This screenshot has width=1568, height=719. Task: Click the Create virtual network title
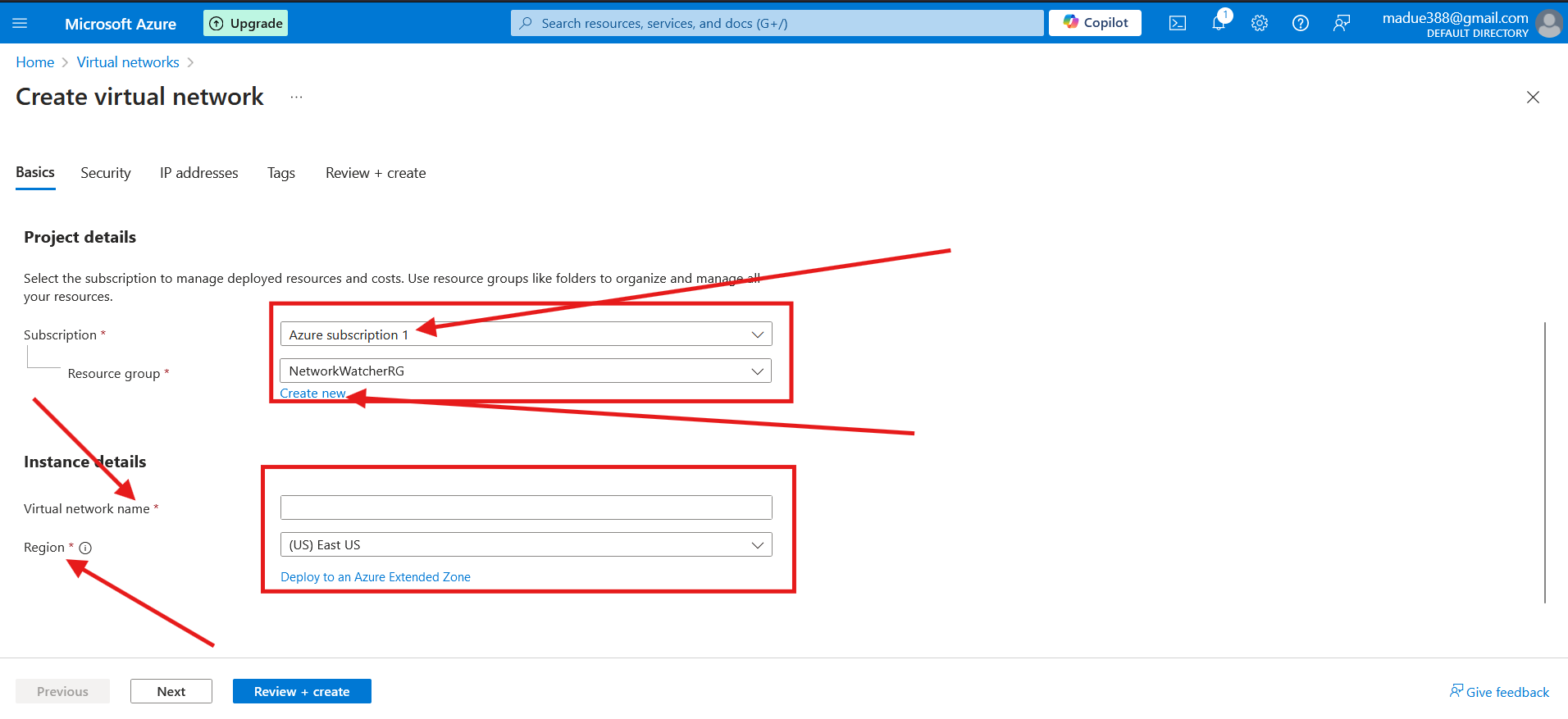pos(140,97)
